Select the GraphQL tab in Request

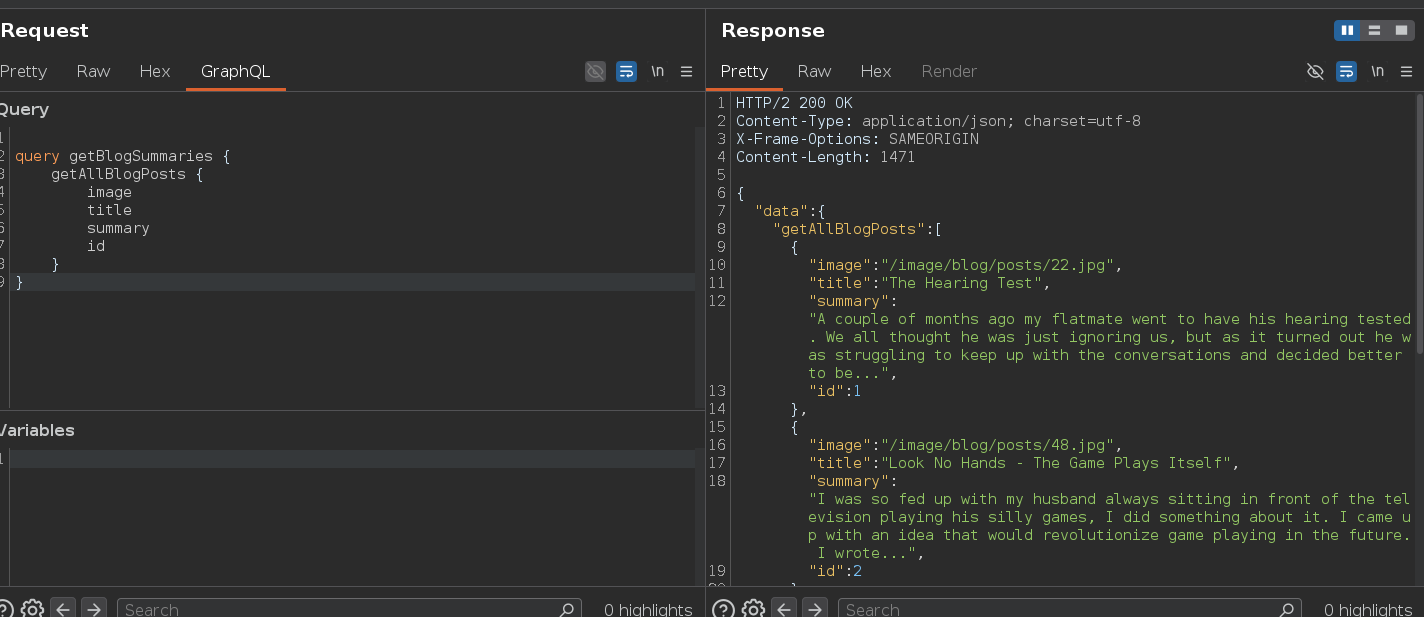236,71
